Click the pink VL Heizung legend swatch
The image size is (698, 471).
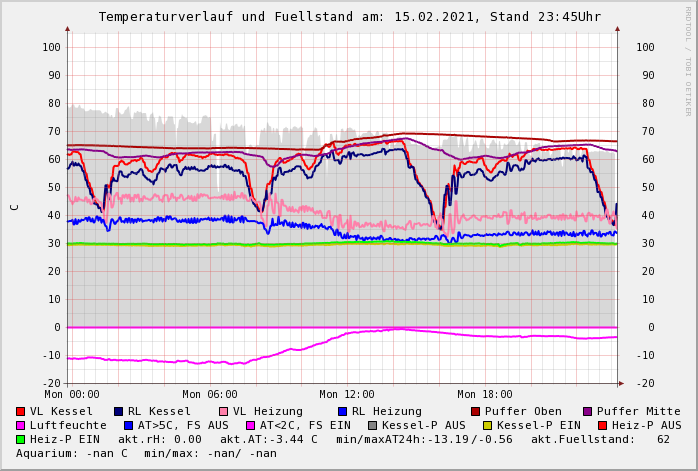point(224,411)
